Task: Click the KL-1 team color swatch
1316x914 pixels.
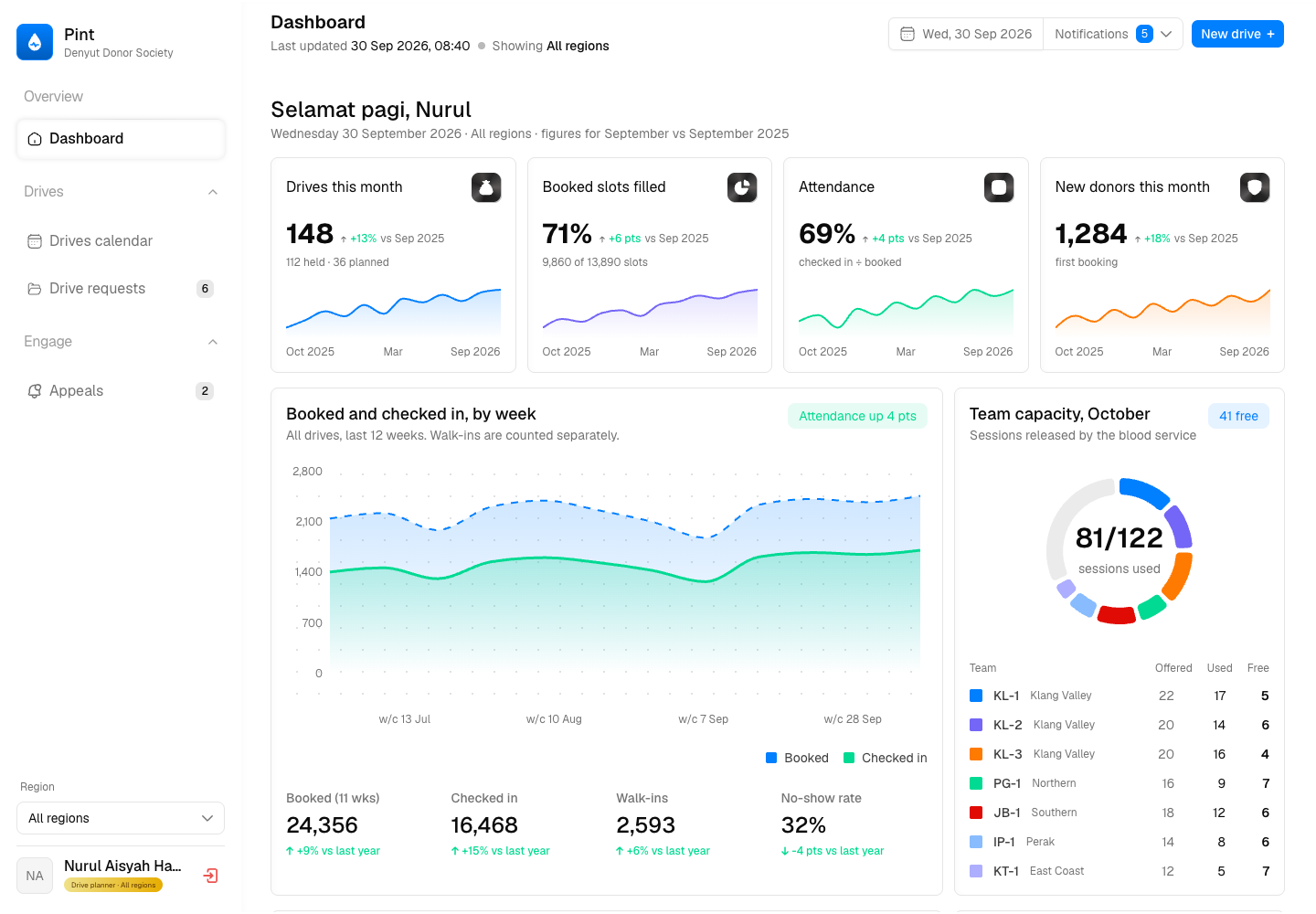Action: point(976,696)
